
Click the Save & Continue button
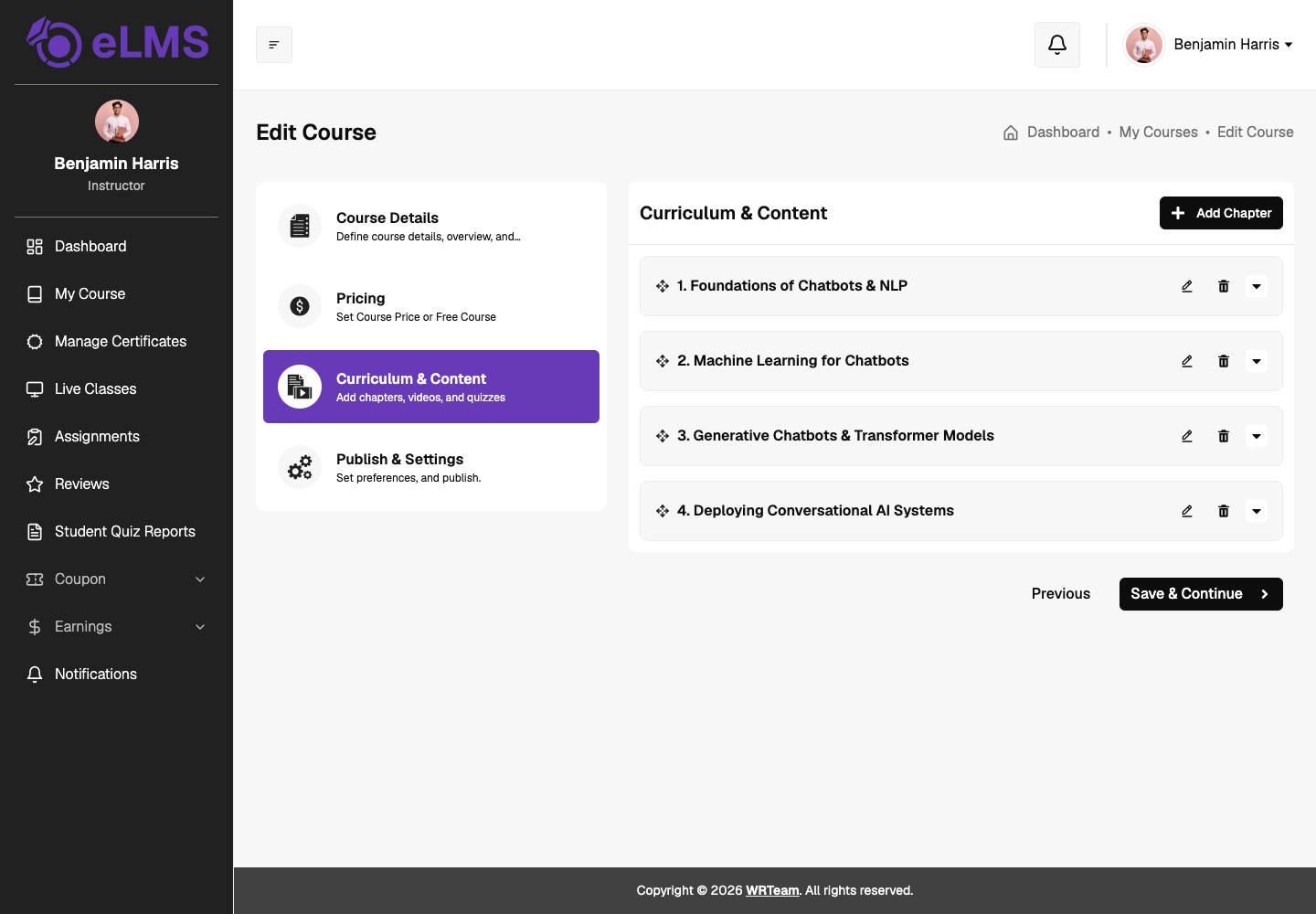coord(1201,594)
